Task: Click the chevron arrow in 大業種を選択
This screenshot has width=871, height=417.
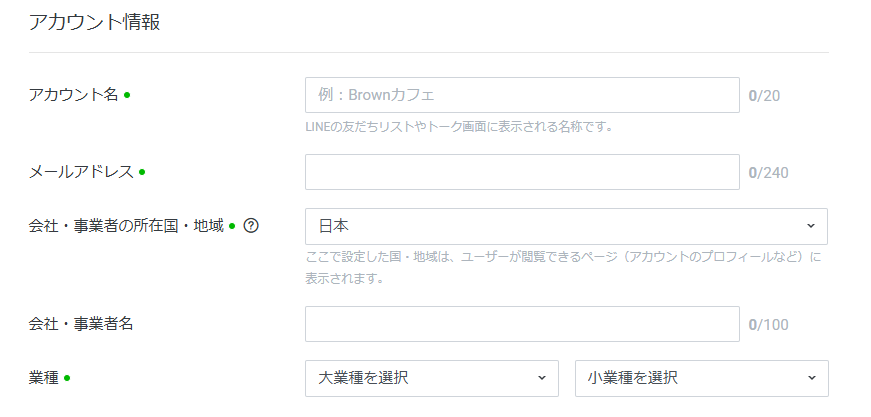Action: (541, 378)
